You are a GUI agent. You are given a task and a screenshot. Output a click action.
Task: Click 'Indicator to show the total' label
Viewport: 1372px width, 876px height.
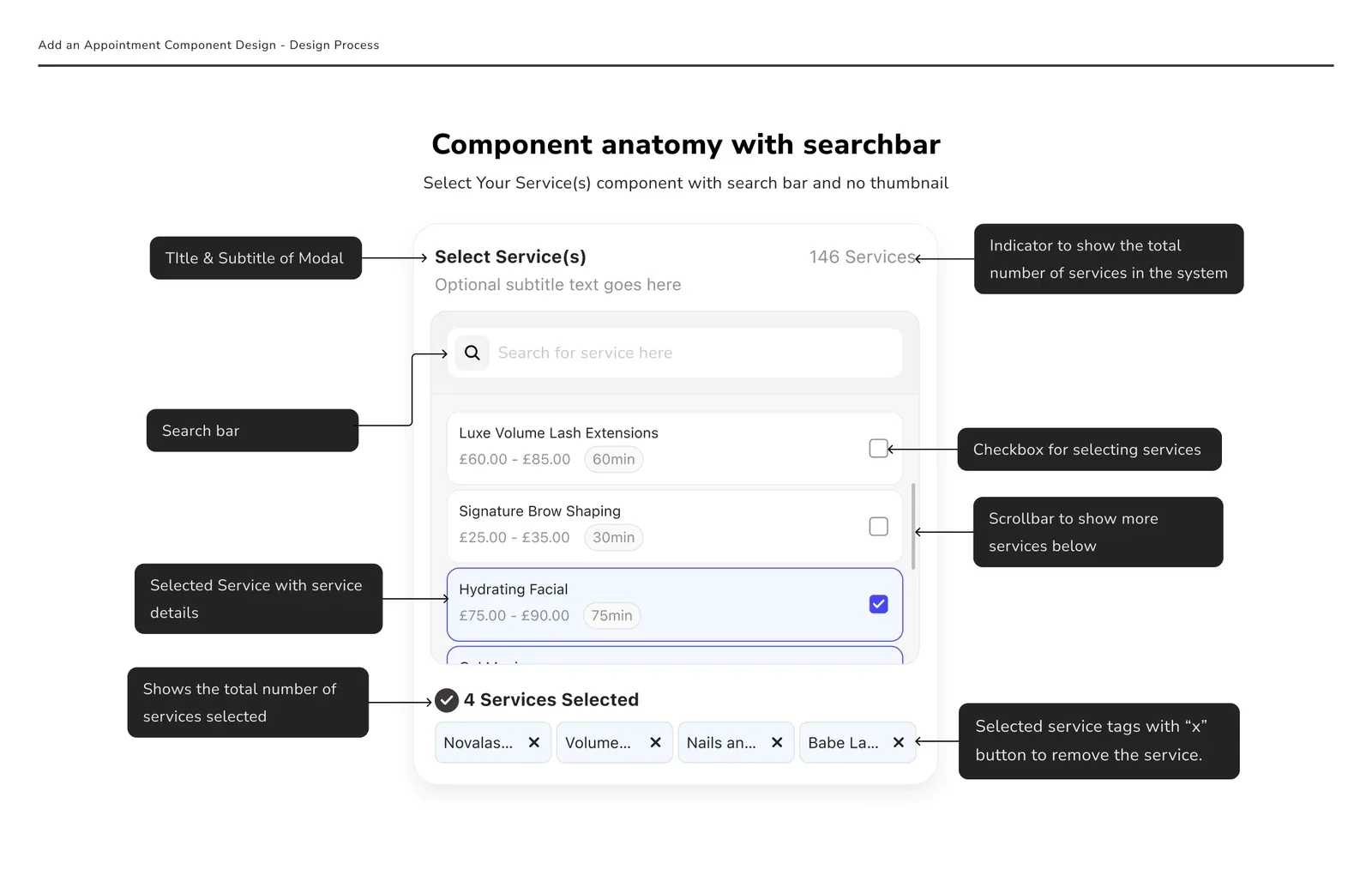[1109, 259]
